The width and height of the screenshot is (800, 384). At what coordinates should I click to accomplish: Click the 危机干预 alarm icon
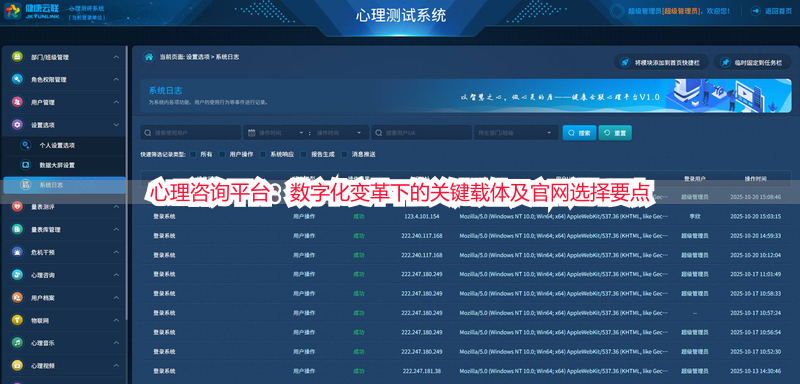click(x=17, y=252)
